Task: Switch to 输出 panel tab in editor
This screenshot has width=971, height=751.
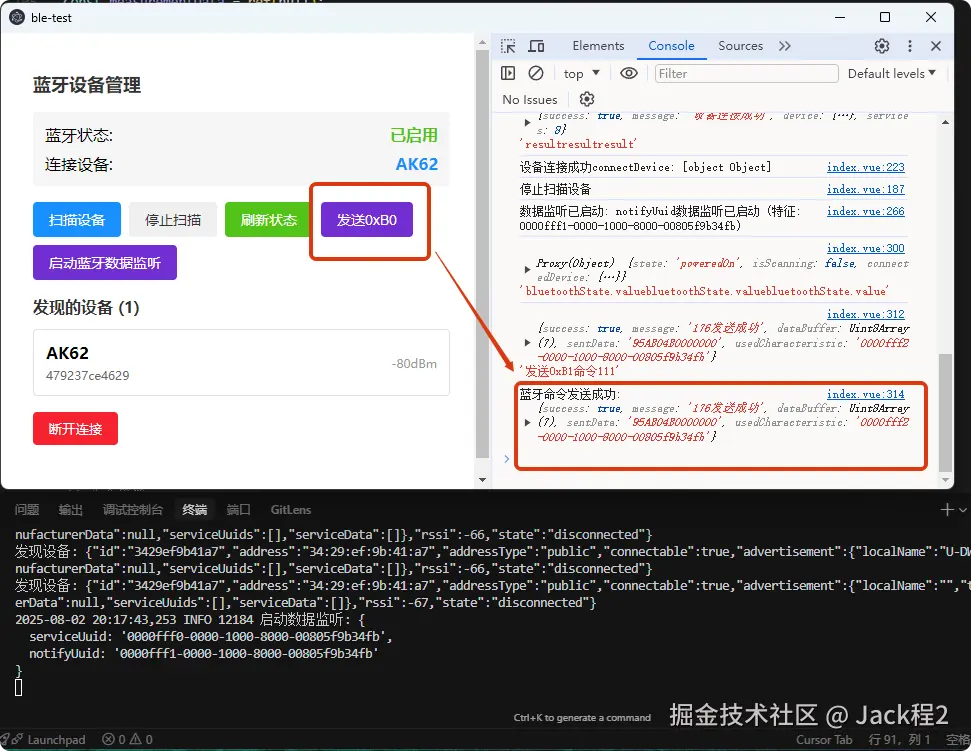Action: coord(71,510)
